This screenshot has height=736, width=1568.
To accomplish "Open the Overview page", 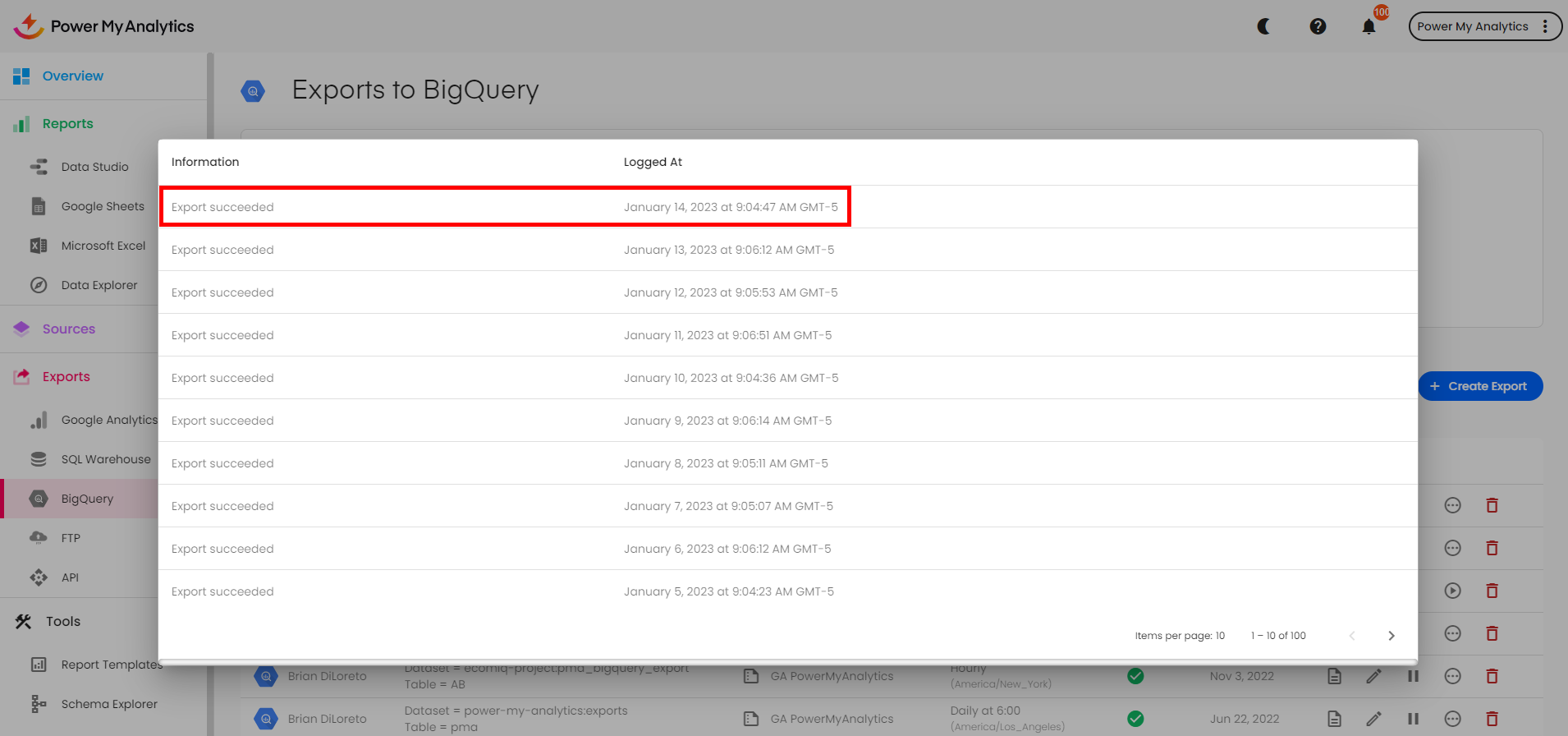I will tap(72, 76).
